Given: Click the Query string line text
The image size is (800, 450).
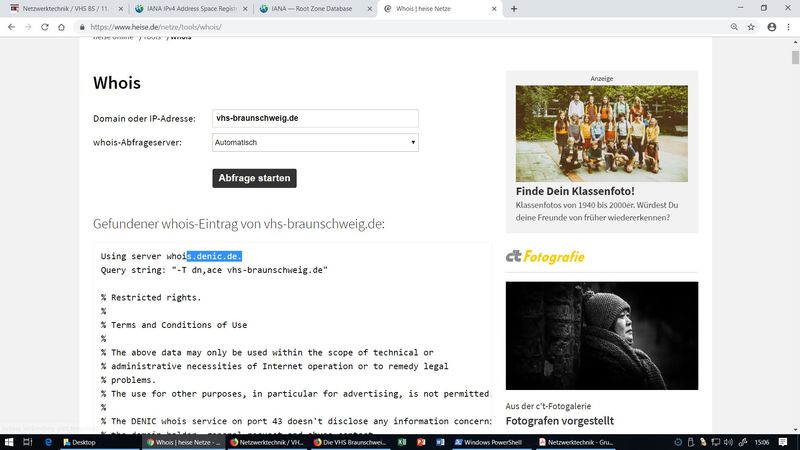Looking at the screenshot, I should tap(214, 270).
